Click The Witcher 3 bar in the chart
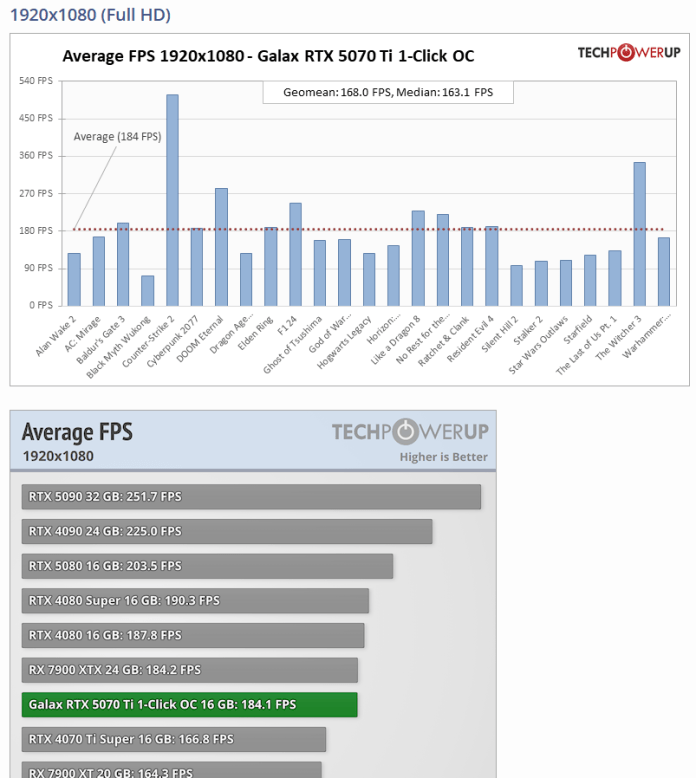Viewport: 696px width, 778px height. 639,234
